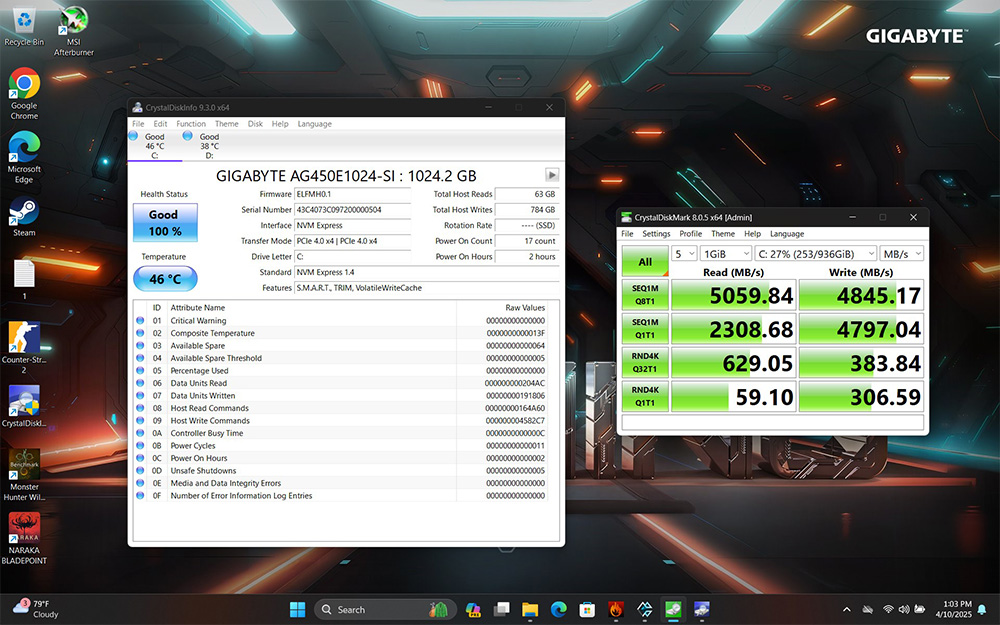Open the Theme menu in CrystalDiskMark
This screenshot has width=1000, height=625.
pos(723,234)
